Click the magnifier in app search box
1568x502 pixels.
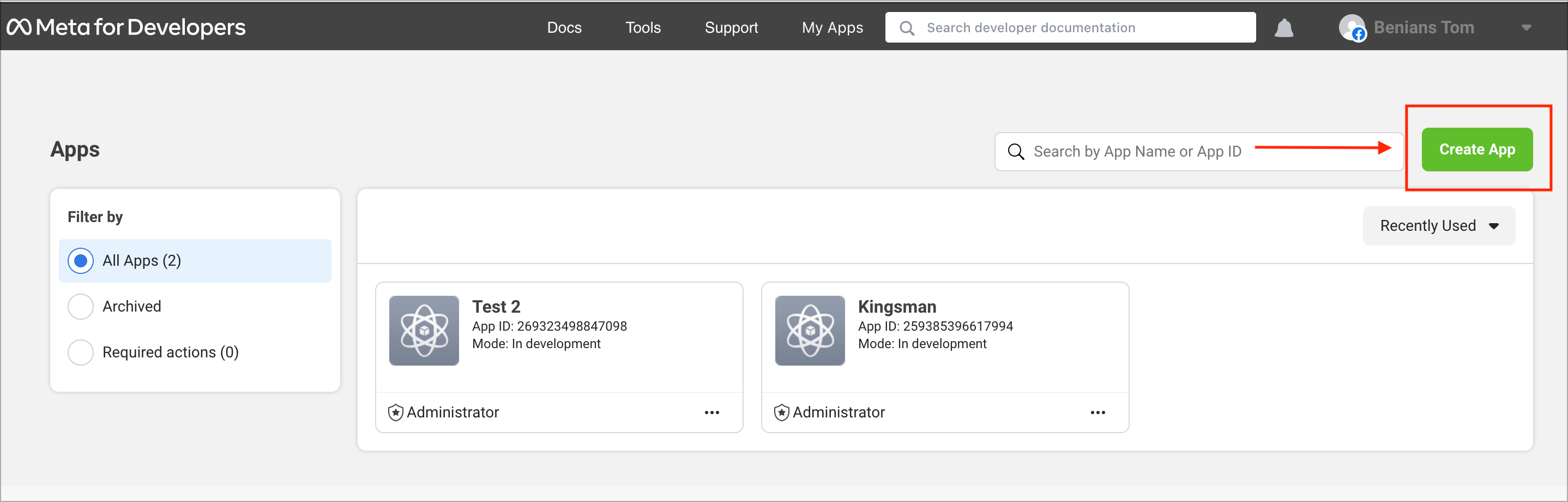click(1016, 151)
